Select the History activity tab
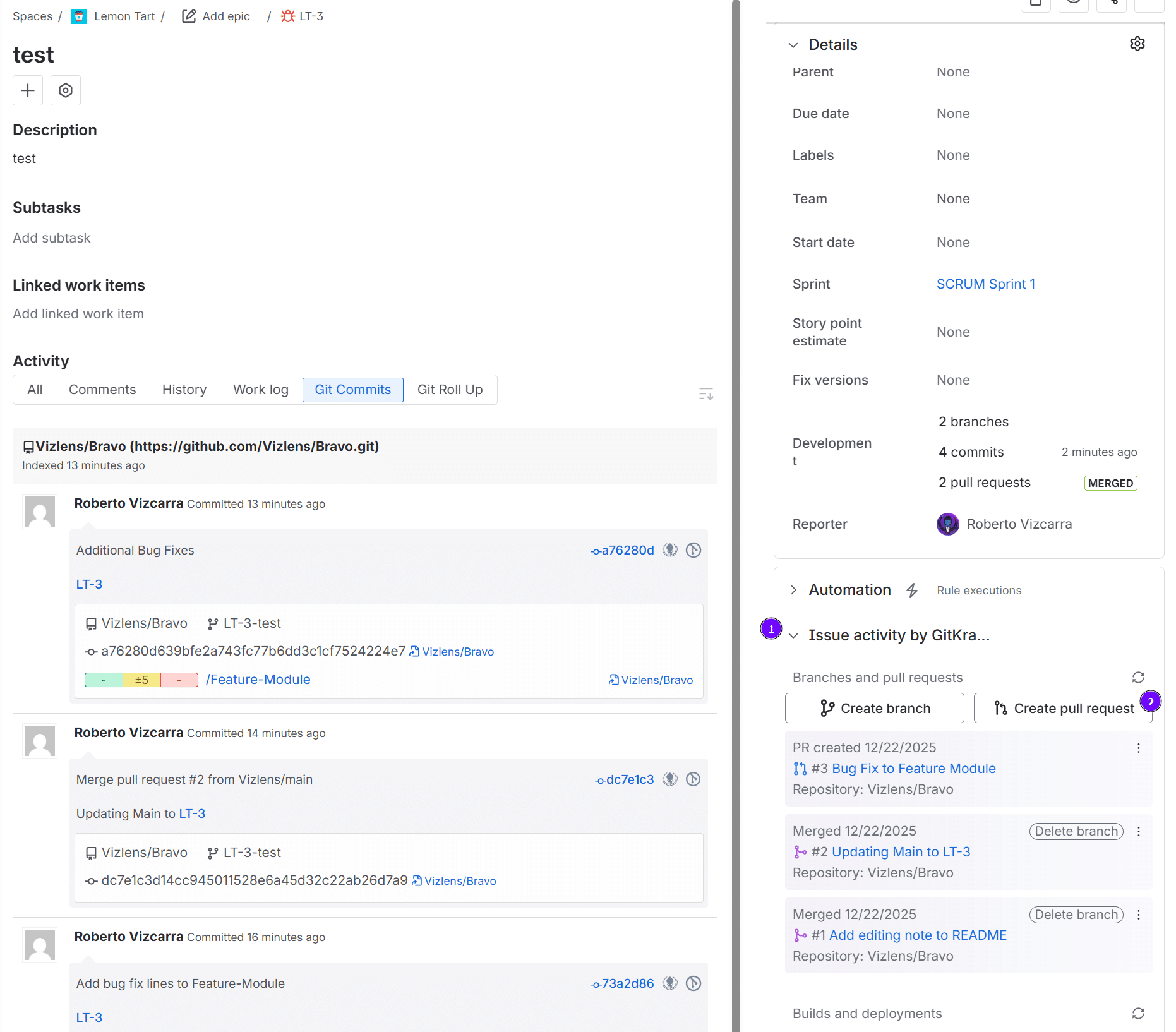 (184, 390)
